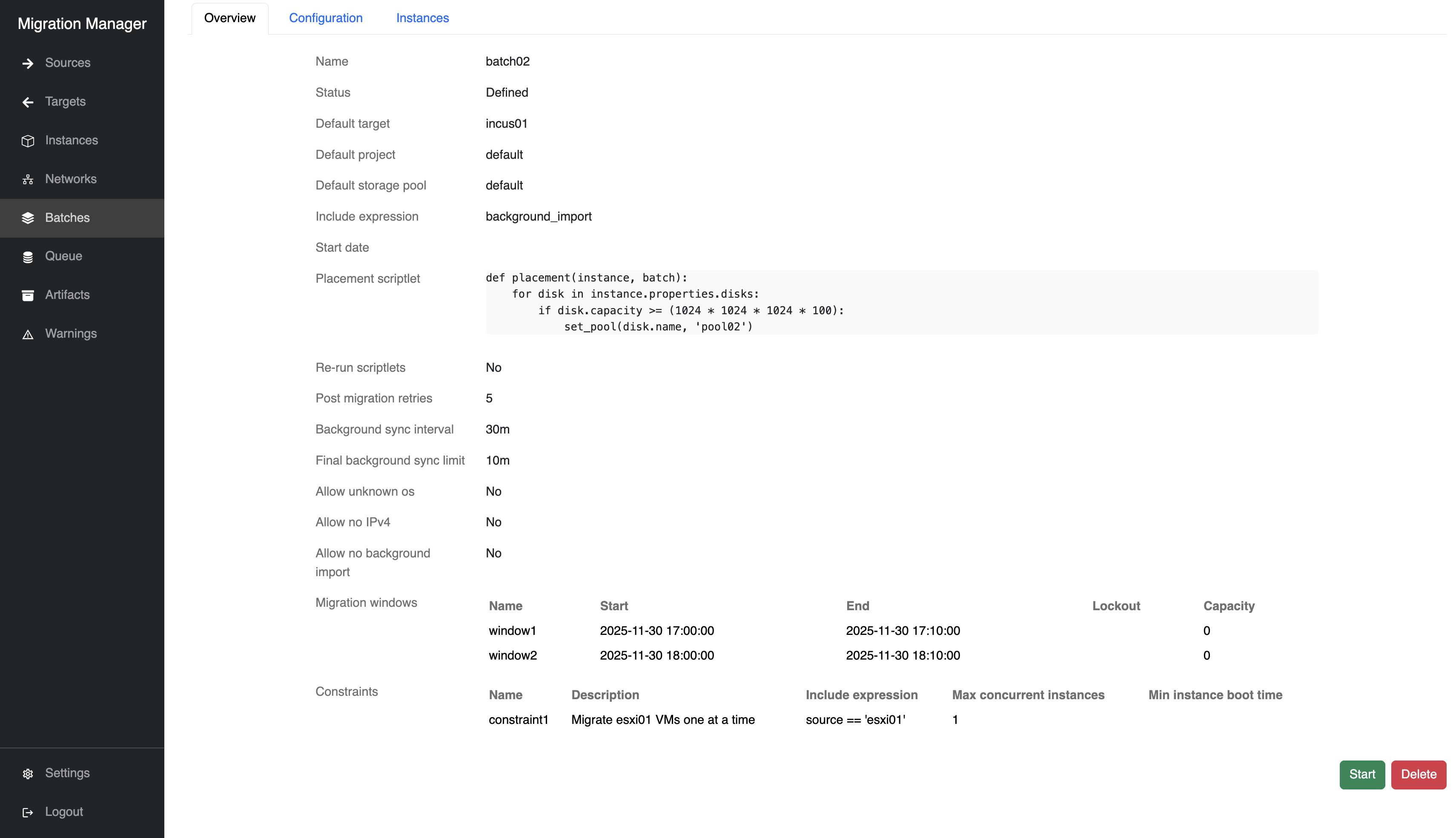The image size is (1456, 838).
Task: Click the Batches layers icon
Action: 28,218
